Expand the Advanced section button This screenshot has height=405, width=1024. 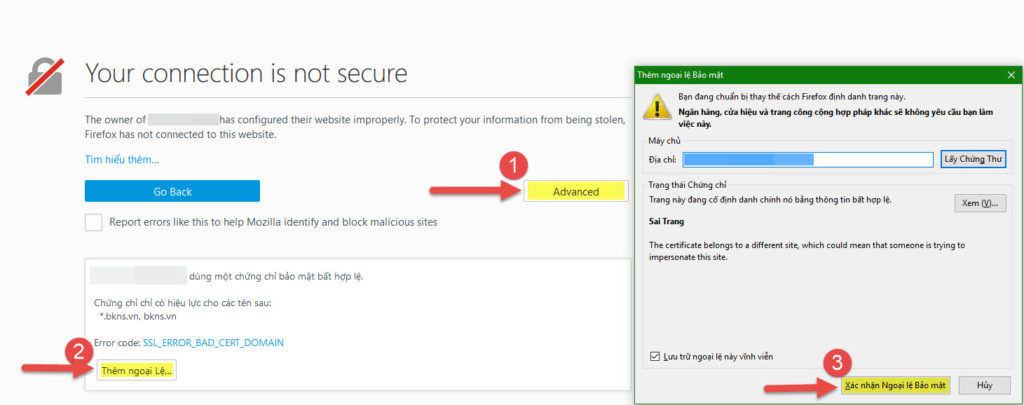(575, 191)
